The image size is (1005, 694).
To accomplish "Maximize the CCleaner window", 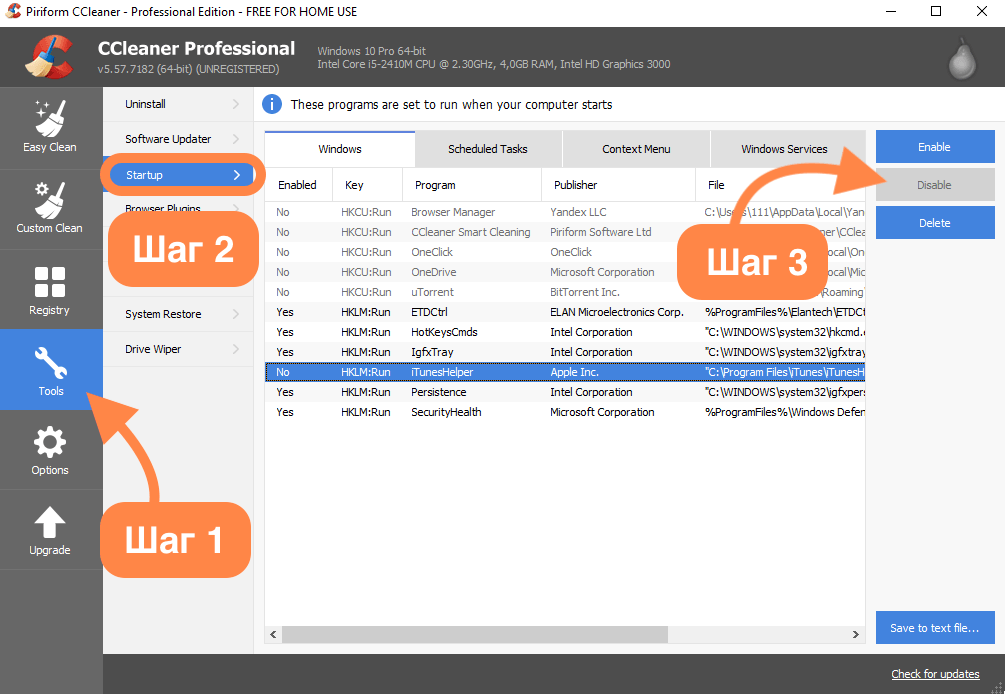I will click(x=936, y=12).
